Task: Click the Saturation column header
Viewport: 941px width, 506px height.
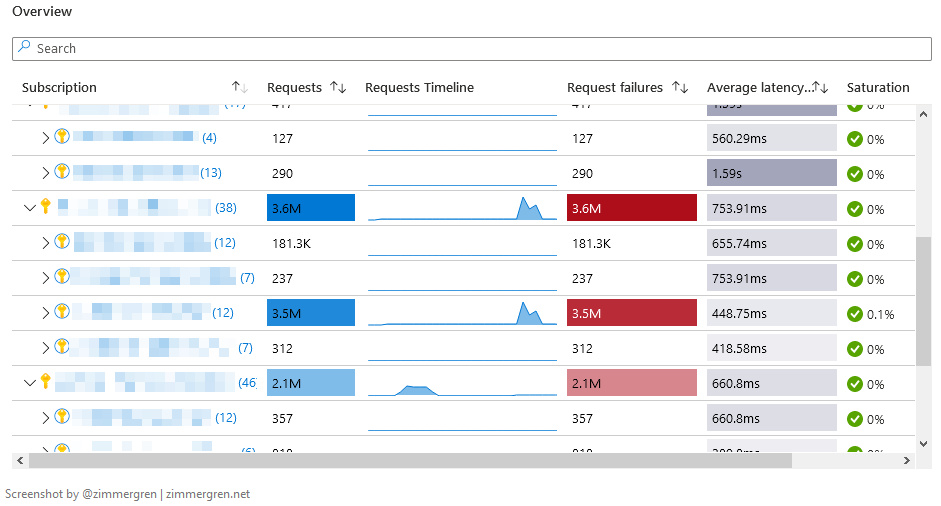Action: (x=877, y=88)
